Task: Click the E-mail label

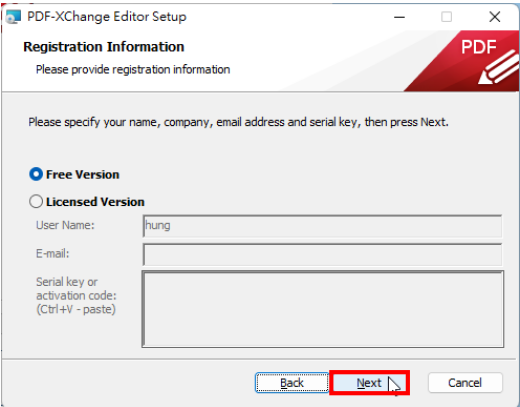Action: coord(53,254)
